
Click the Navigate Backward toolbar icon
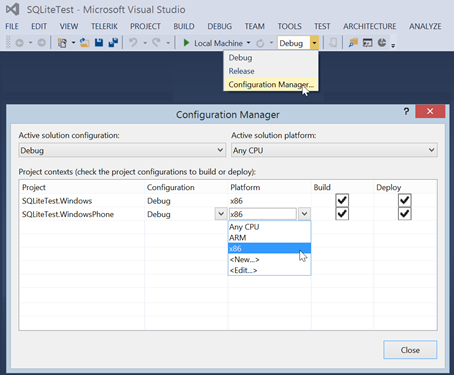[x=20, y=43]
